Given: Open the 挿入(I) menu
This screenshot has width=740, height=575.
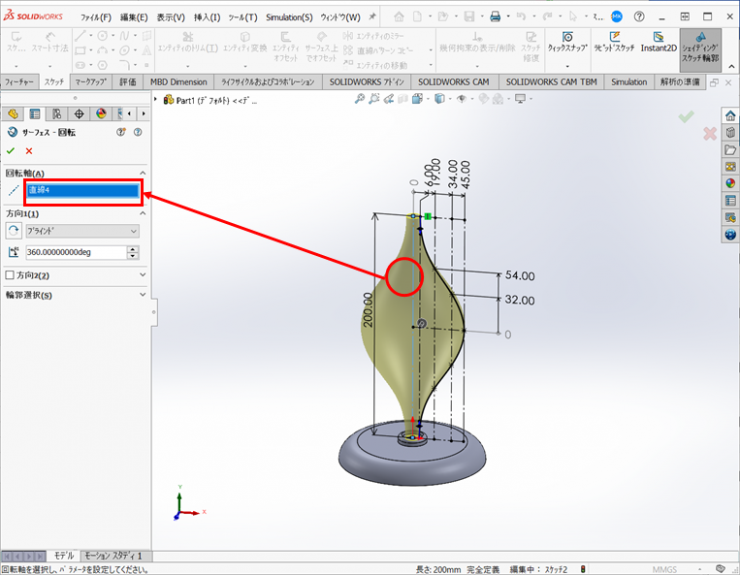Looking at the screenshot, I should [x=206, y=17].
